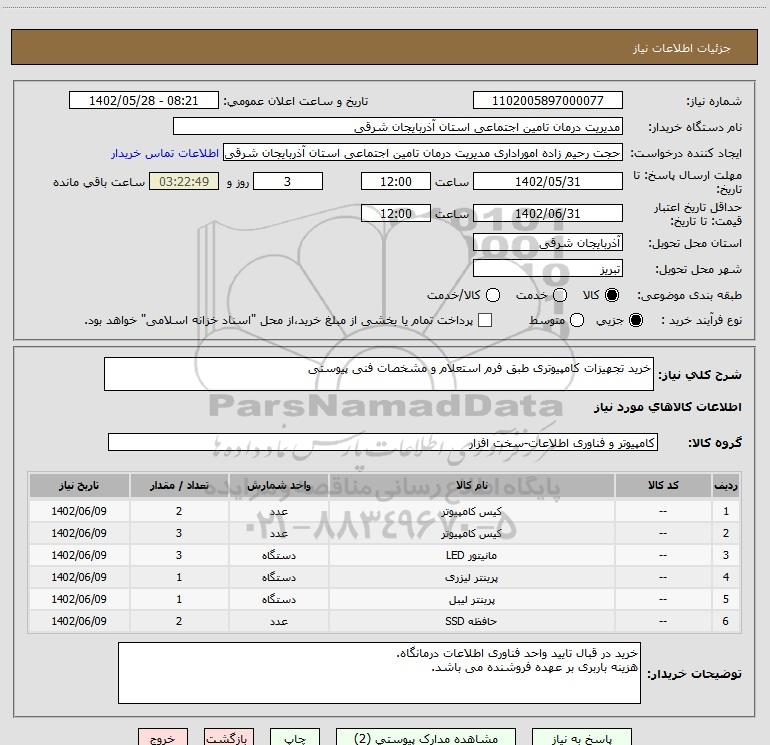Click the quantity 3 in مانیتور LED row
Image resolution: width=770 pixels, height=745 pixels.
click(x=179, y=555)
